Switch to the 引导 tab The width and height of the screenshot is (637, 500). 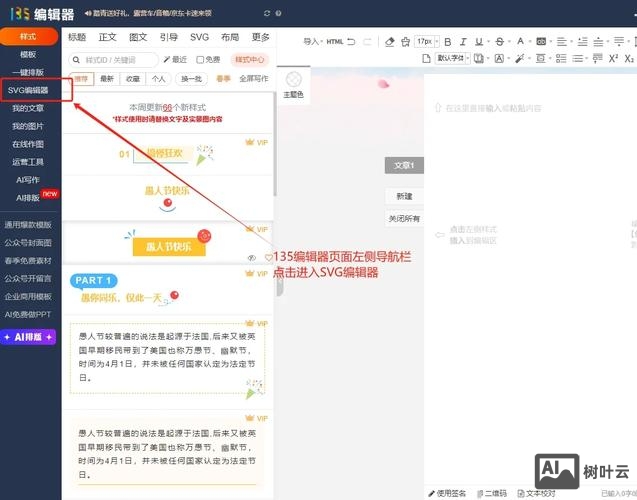[x=169, y=37]
